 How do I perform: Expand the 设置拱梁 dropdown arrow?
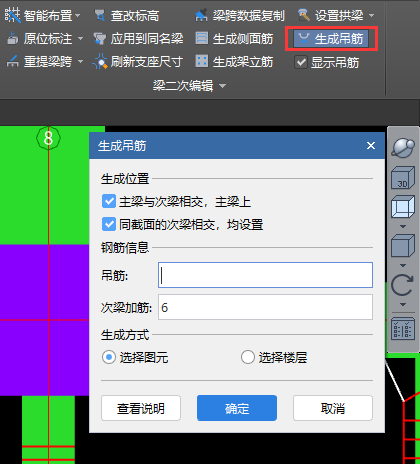point(372,16)
